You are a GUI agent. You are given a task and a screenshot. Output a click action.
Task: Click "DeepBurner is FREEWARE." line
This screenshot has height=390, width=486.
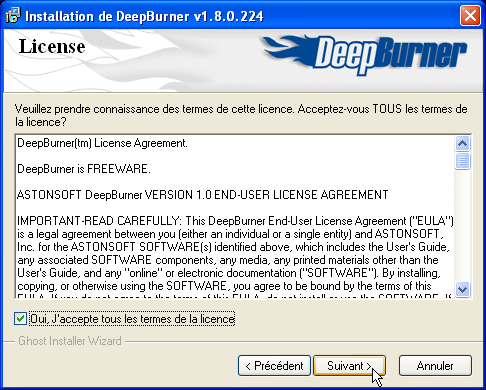[84, 169]
